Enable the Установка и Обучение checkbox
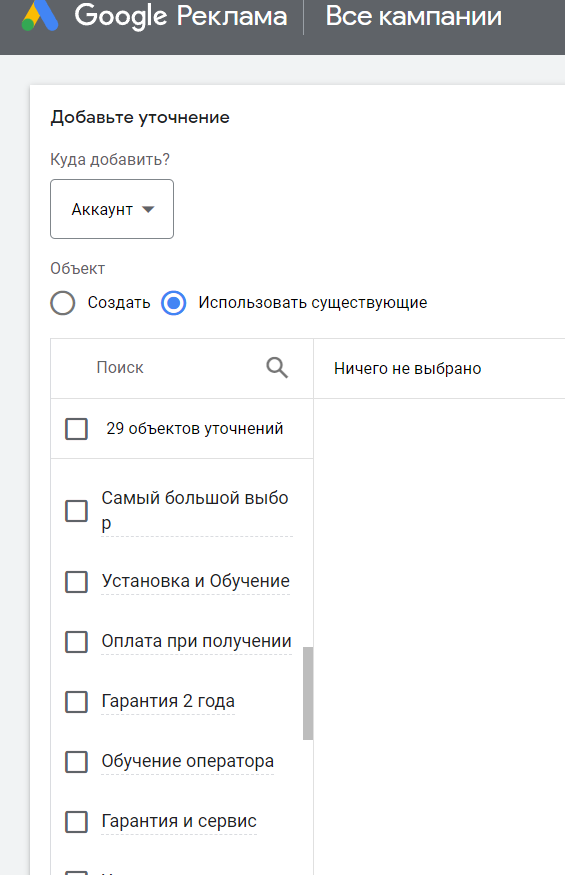This screenshot has height=875, width=565. 76,581
